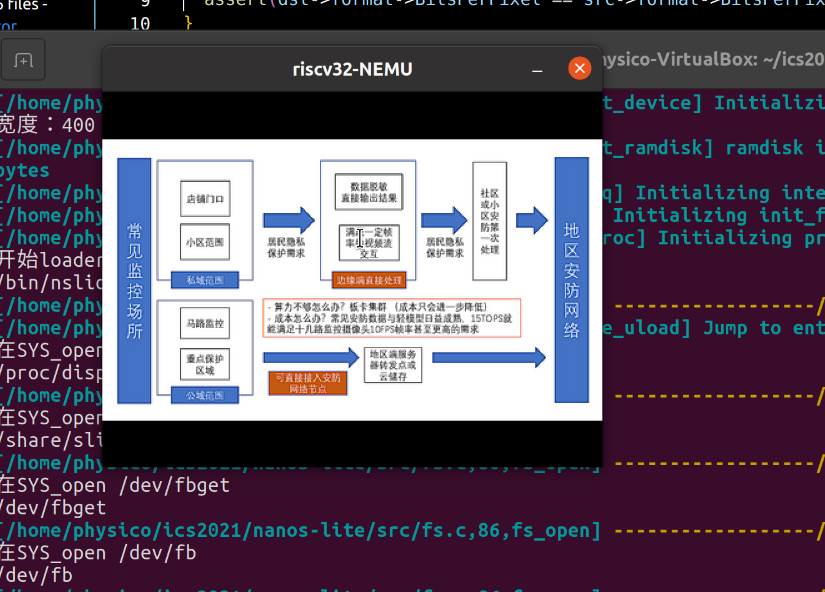
Task: Click the '社区或小区安防第一次处理' vertical box
Action: (490, 222)
